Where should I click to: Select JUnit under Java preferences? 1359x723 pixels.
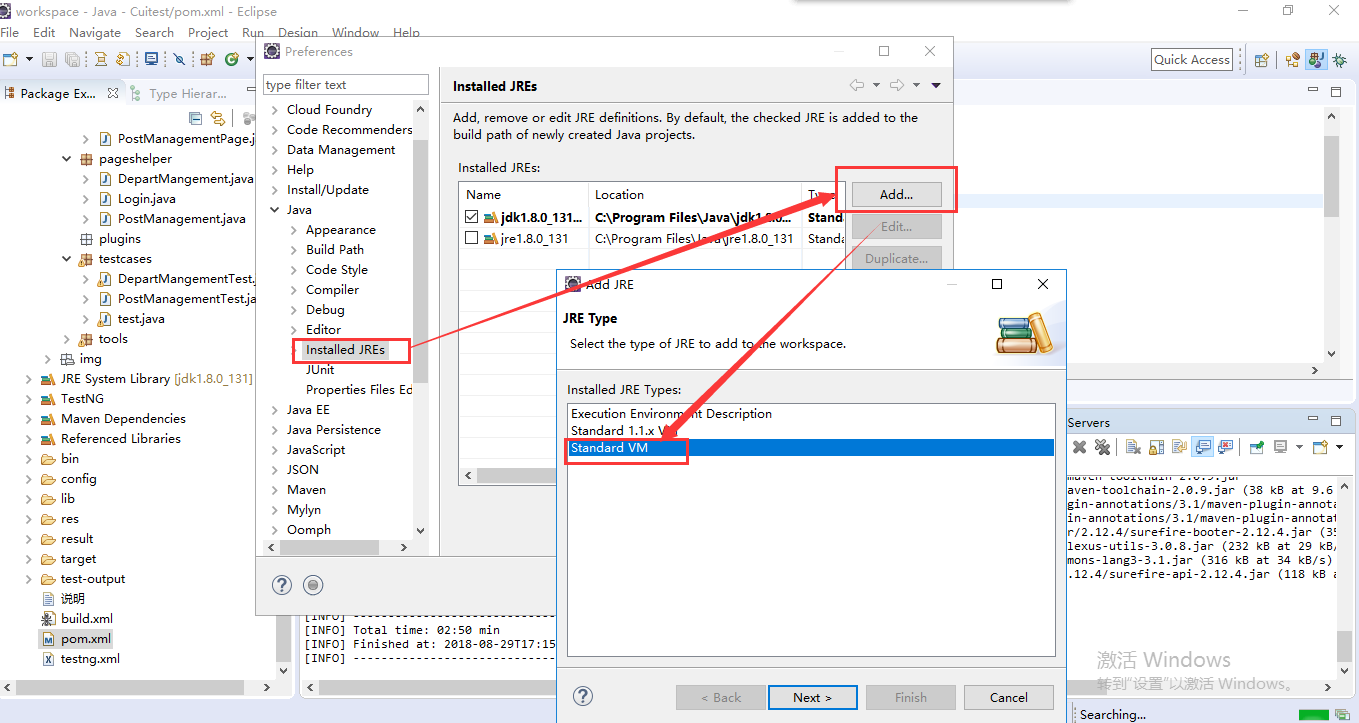click(320, 370)
